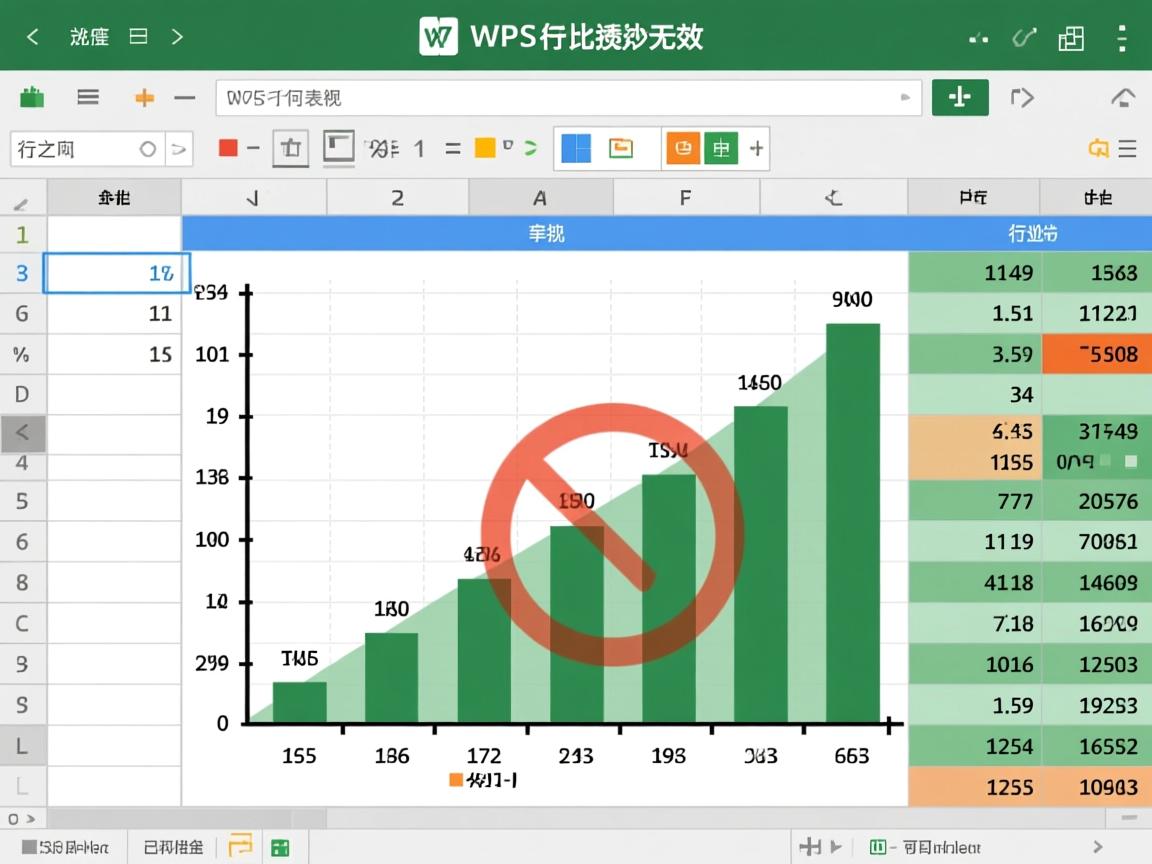Viewport: 1152px width, 864px height.
Task: Enable the radio-style circle control in the name box
Action: (148, 148)
